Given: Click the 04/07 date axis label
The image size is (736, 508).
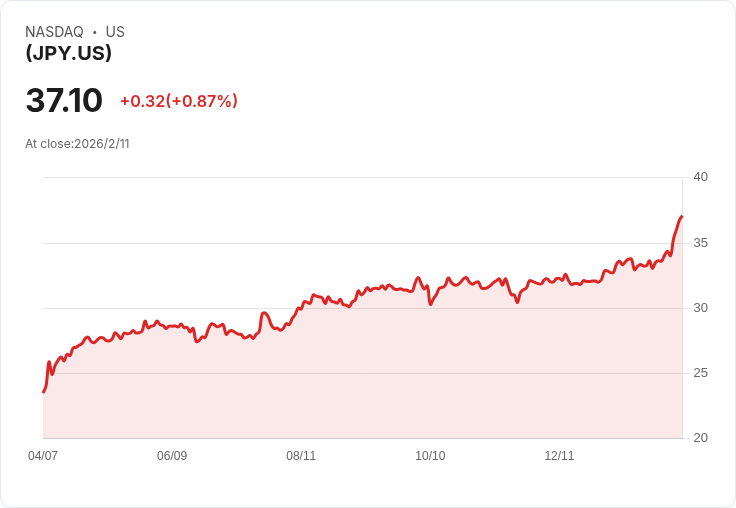Looking at the screenshot, I should (x=43, y=455).
